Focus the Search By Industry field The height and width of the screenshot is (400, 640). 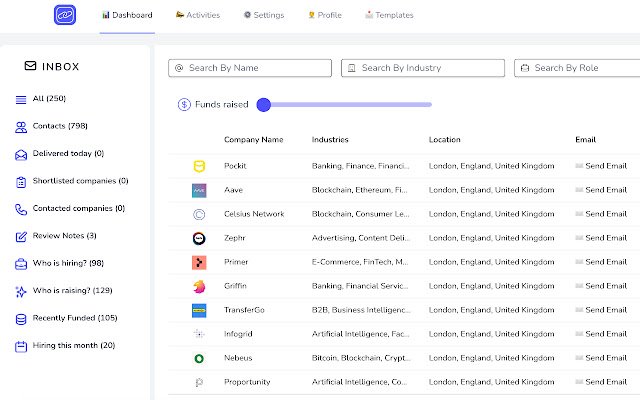[x=423, y=68]
